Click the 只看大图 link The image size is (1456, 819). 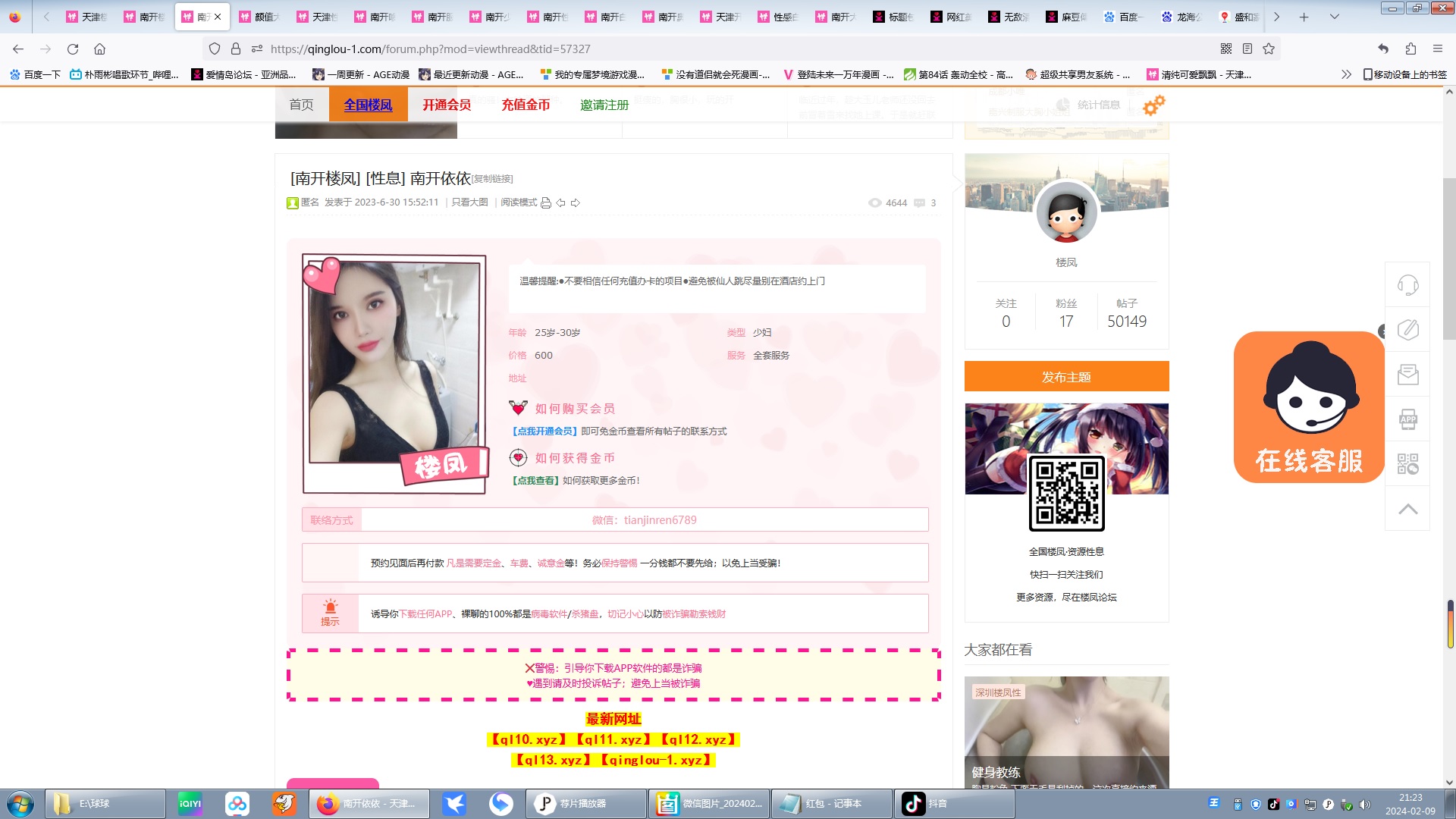[x=469, y=202]
